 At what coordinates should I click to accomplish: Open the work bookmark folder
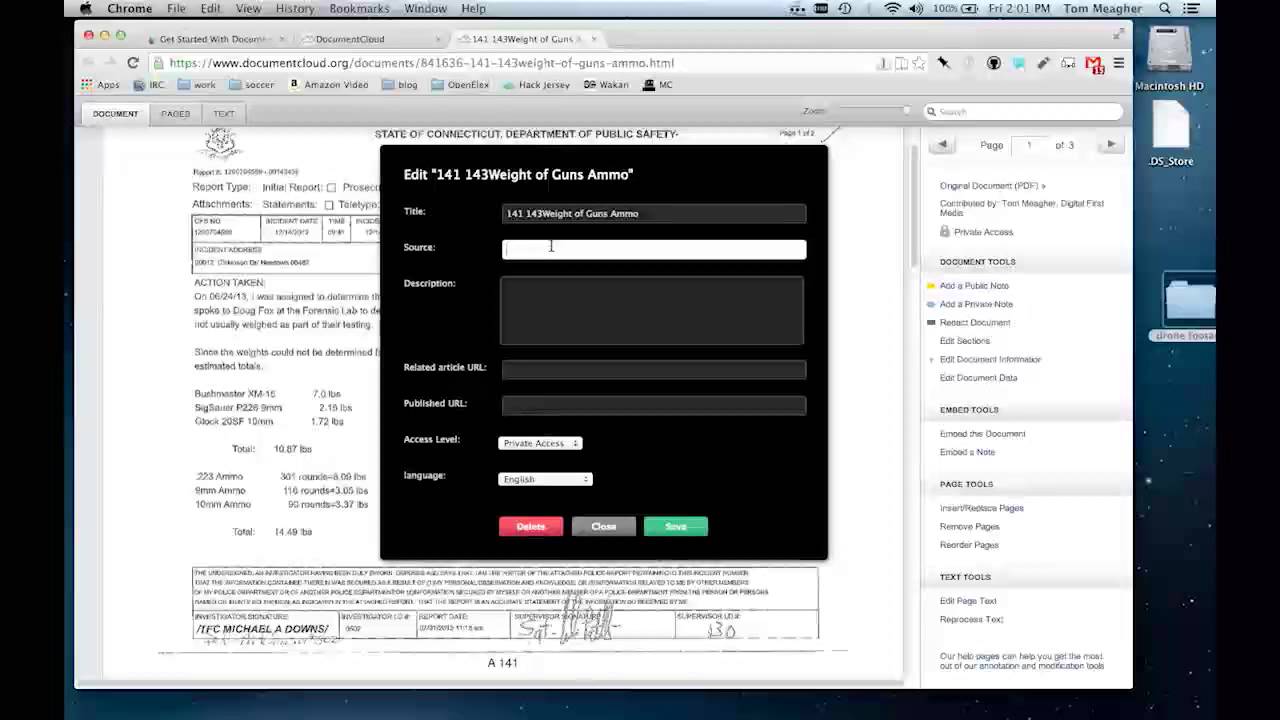pyautogui.click(x=197, y=85)
